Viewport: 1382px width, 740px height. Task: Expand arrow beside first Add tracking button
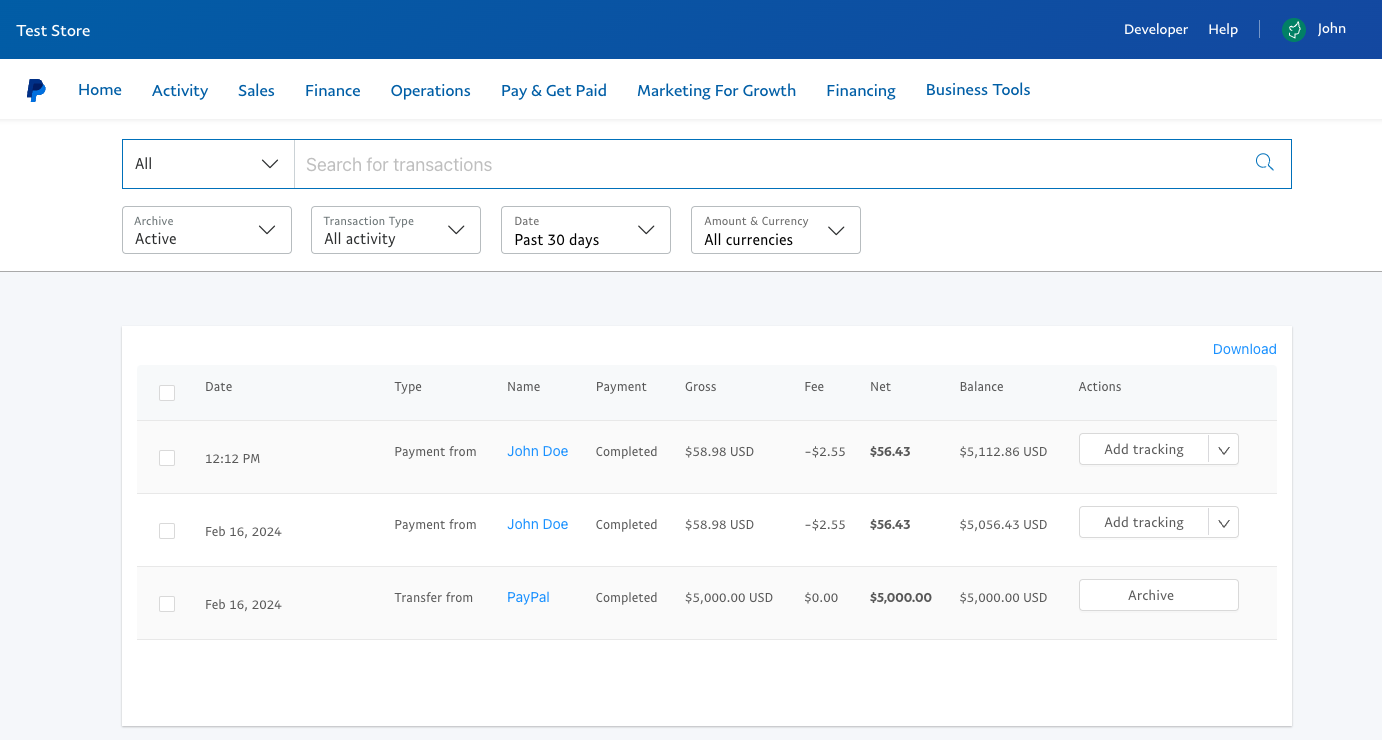1224,450
